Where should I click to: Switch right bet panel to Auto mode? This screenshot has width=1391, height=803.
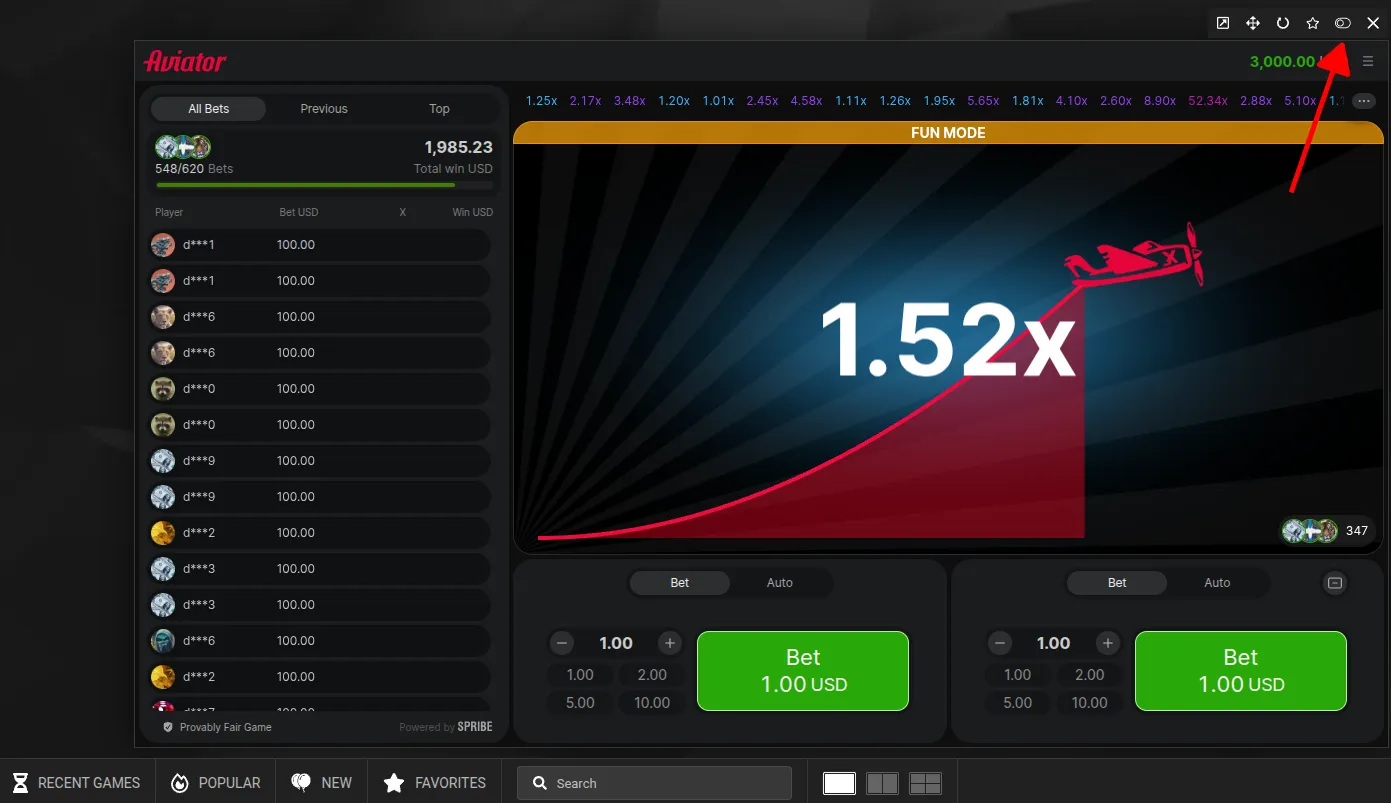1216,583
